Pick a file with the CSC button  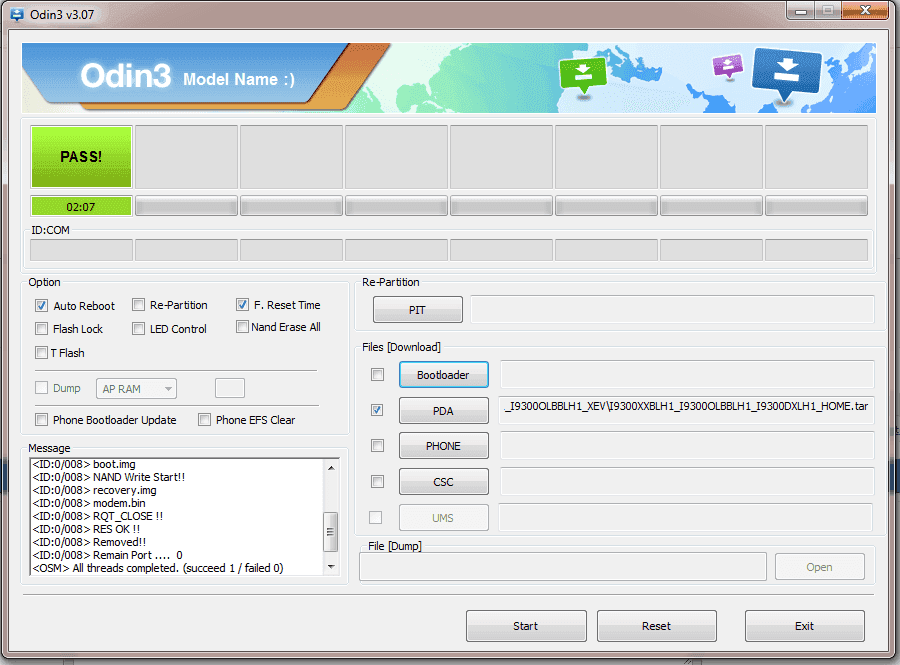tap(444, 482)
